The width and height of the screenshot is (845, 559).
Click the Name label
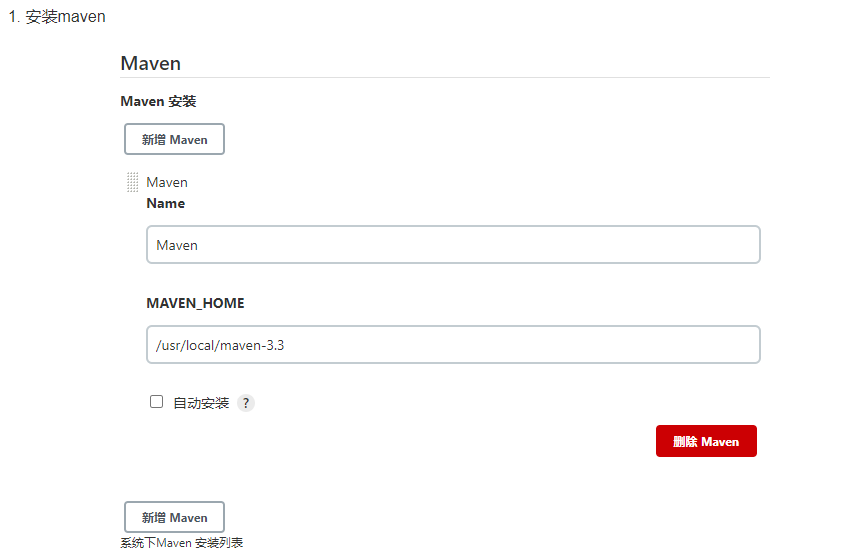tap(165, 203)
